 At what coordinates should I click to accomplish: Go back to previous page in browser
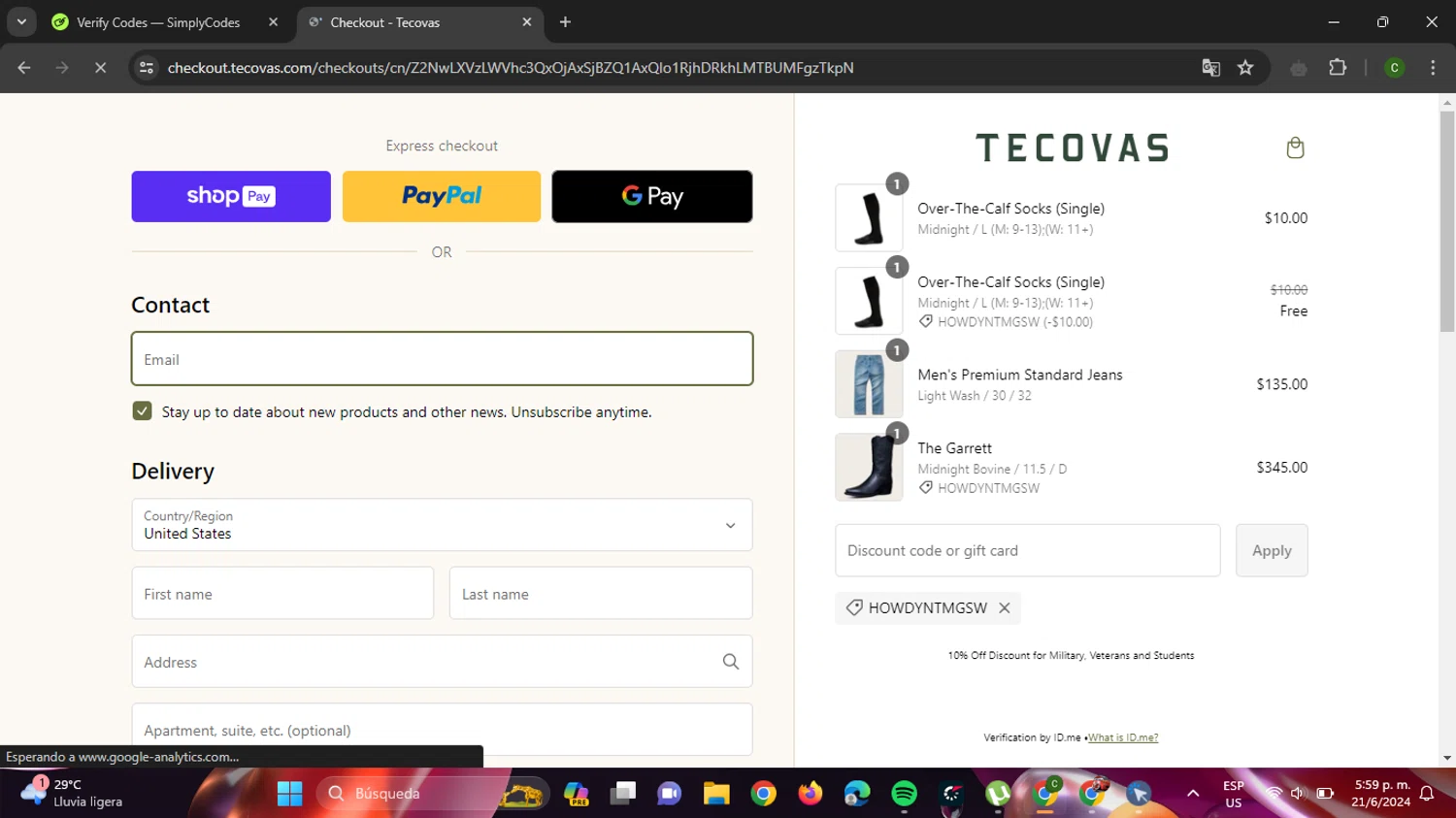point(24,68)
